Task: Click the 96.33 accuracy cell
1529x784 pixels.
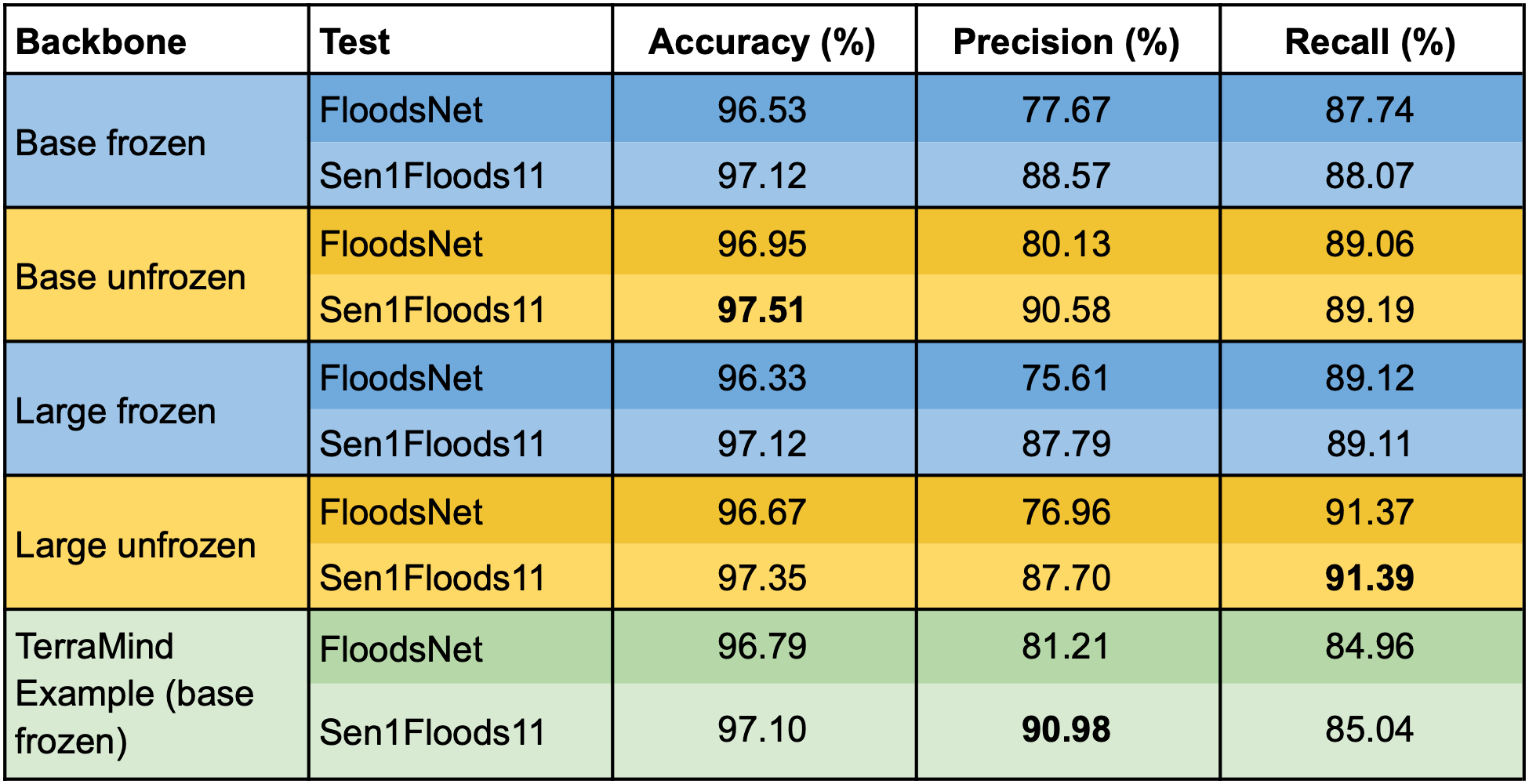Action: click(x=761, y=378)
